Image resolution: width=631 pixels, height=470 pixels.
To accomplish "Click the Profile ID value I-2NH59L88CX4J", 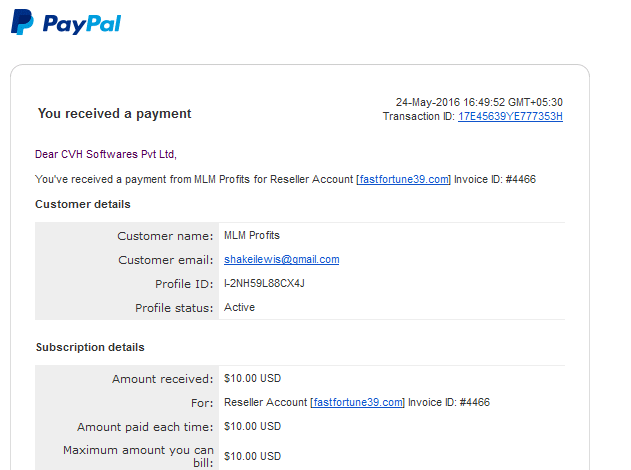I will pos(264,283).
